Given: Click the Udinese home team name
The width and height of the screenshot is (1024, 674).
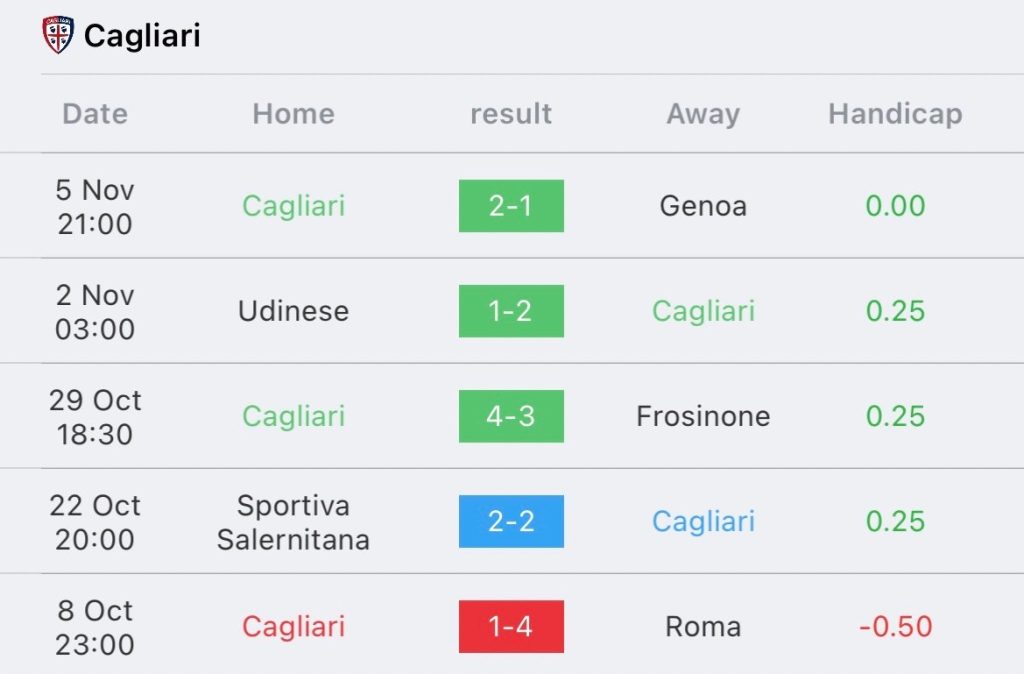Looking at the screenshot, I should pyautogui.click(x=293, y=311).
